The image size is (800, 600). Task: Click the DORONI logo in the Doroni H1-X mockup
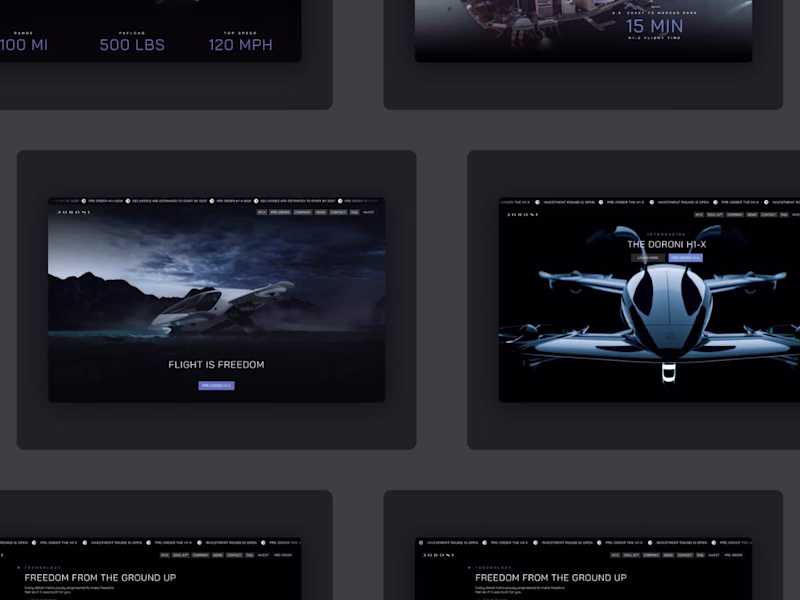pos(522,215)
